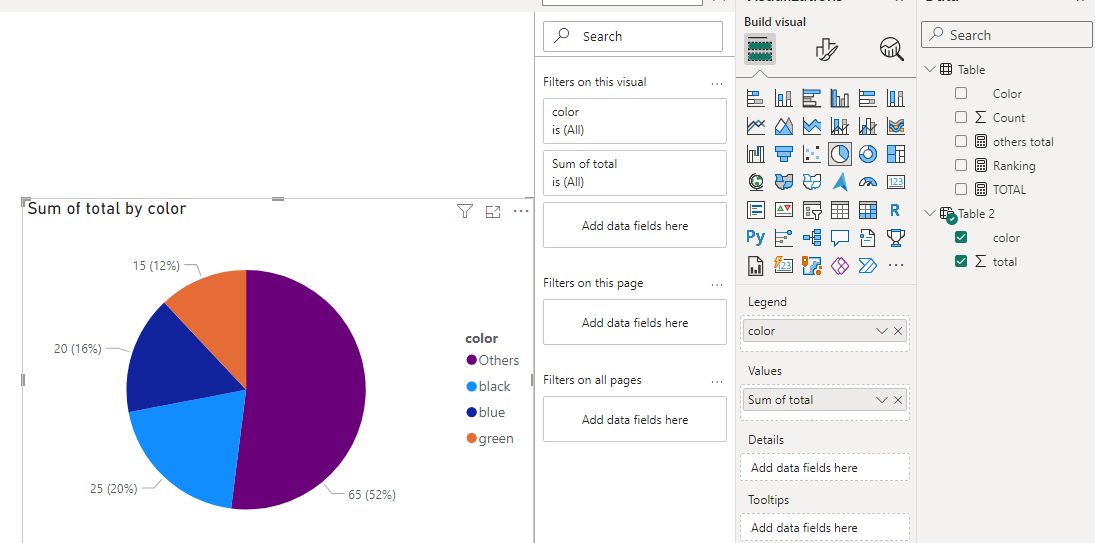Open Focus mode on the pie chart

point(493,211)
